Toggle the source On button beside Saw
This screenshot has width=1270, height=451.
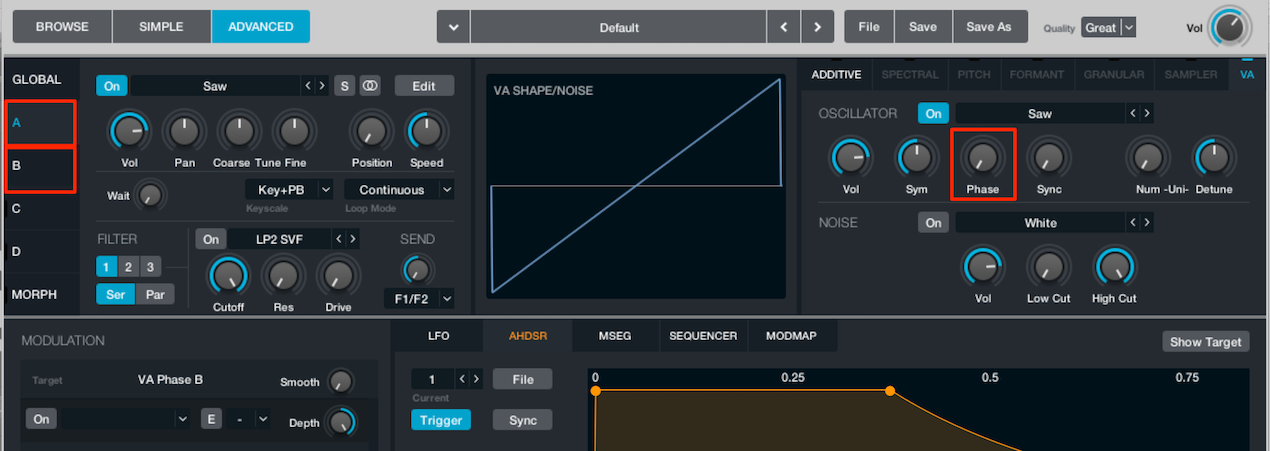click(x=111, y=86)
